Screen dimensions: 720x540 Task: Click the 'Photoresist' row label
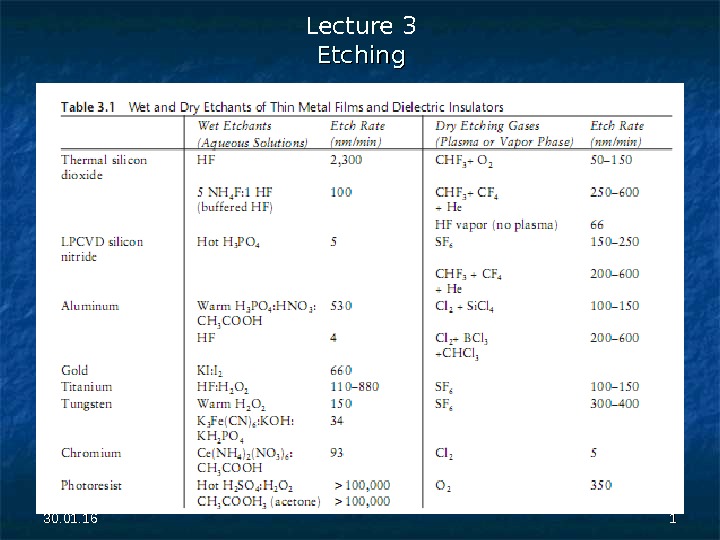[91, 485]
